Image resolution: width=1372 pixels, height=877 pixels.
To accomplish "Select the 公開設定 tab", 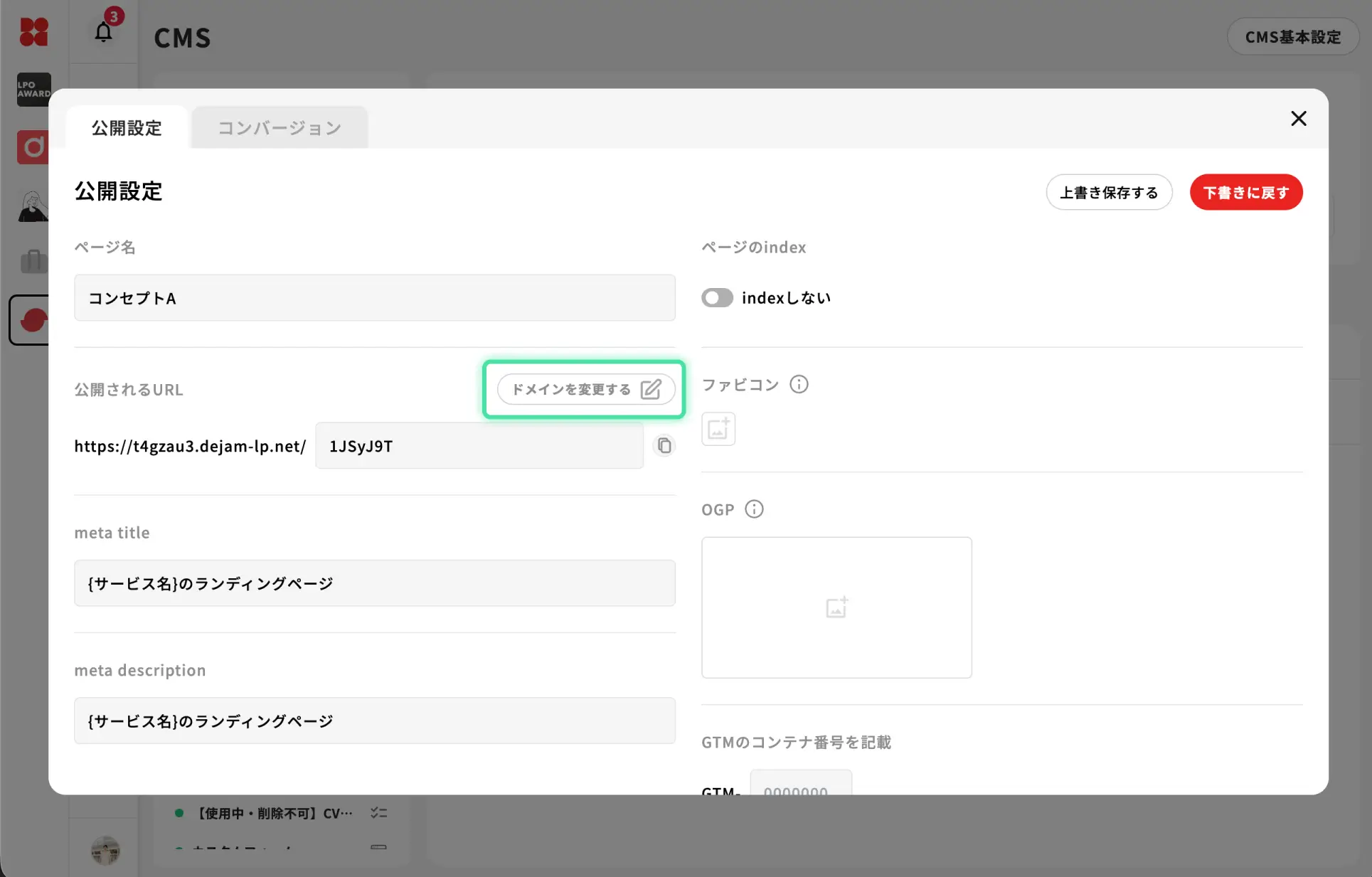I will point(127,128).
